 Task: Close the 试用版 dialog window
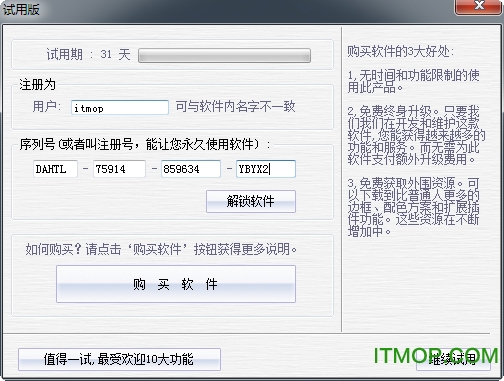[479, 7]
